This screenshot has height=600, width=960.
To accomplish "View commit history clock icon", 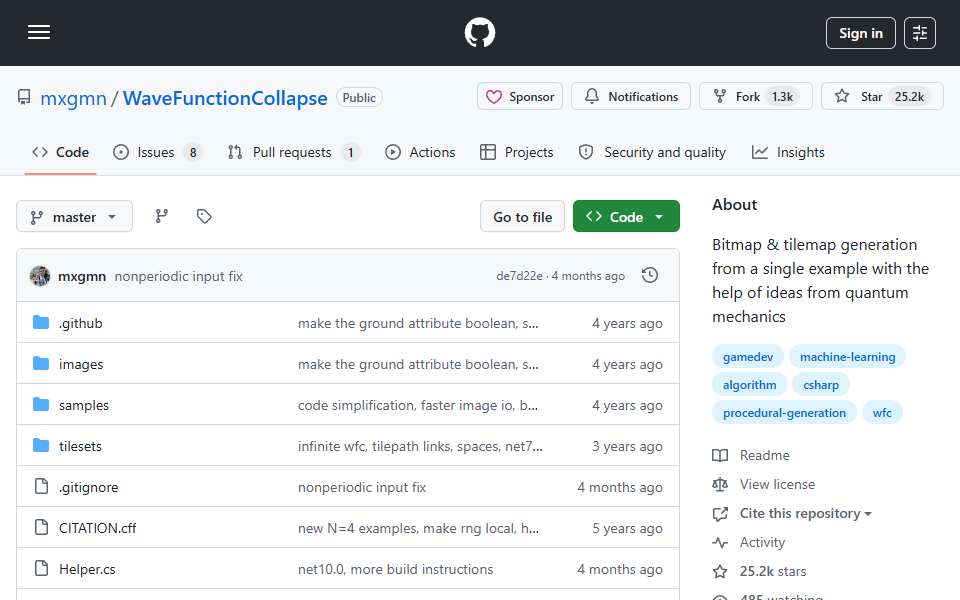I will (650, 276).
